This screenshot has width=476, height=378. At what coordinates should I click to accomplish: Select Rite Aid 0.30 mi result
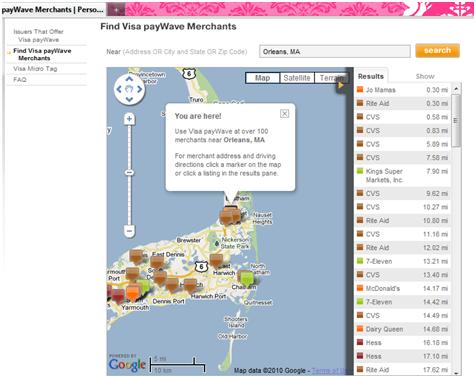pyautogui.click(x=403, y=103)
